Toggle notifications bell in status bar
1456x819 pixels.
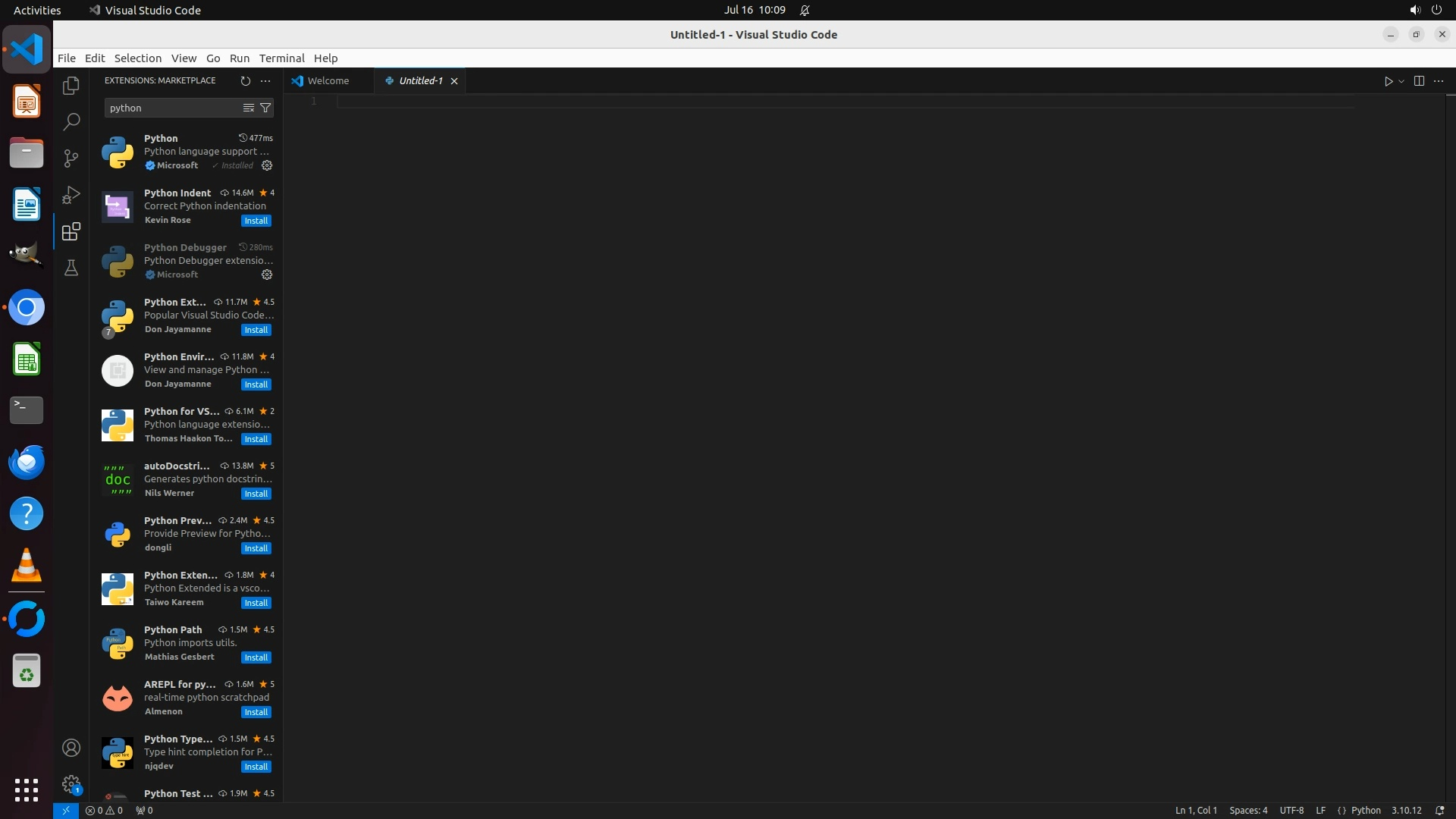click(1439, 810)
